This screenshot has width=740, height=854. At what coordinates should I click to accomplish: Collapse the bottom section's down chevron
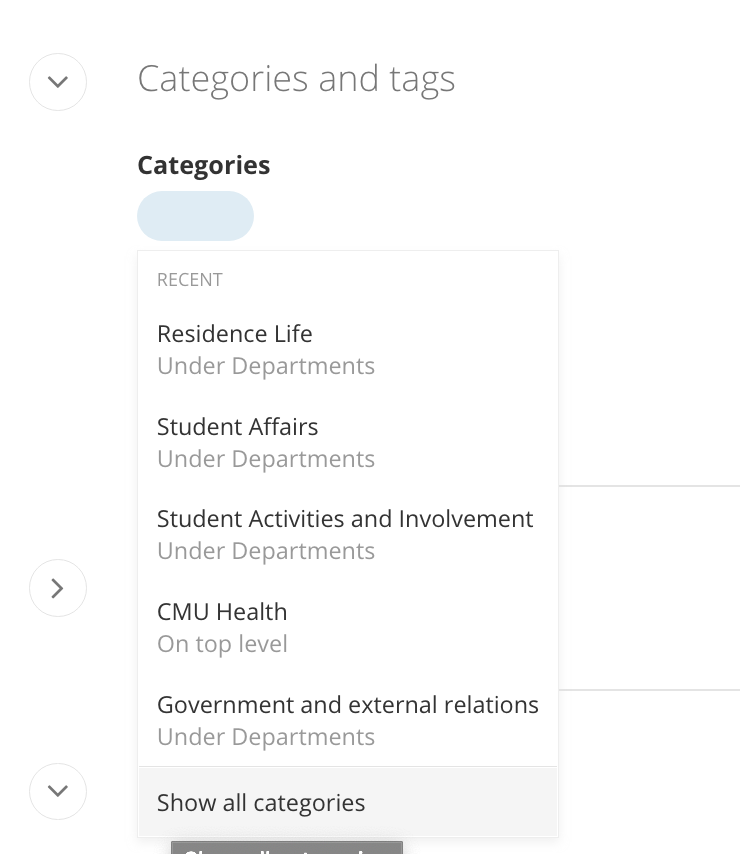[x=58, y=791]
